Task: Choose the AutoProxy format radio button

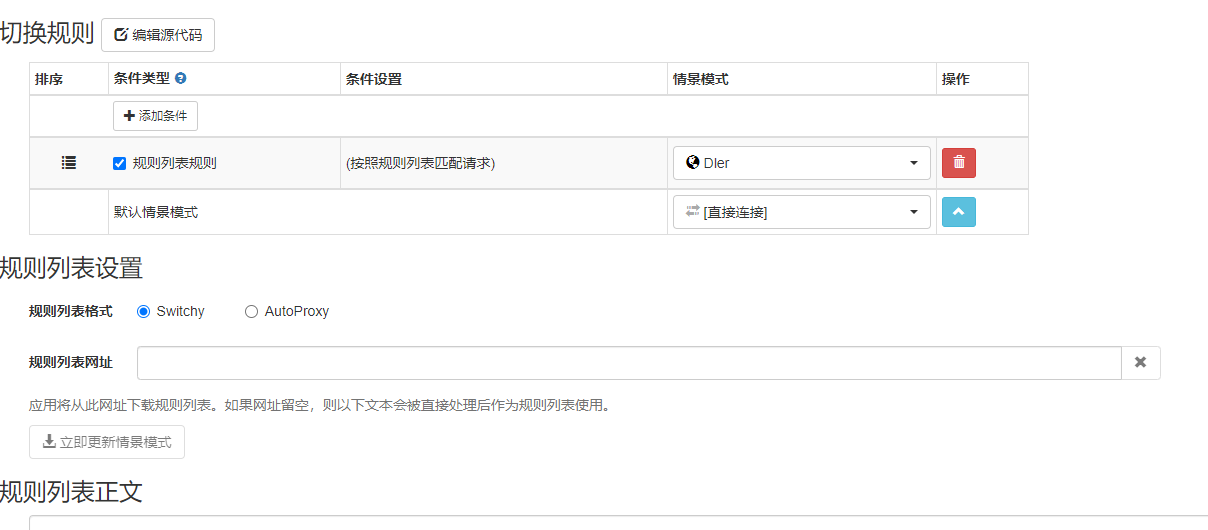Action: point(251,311)
